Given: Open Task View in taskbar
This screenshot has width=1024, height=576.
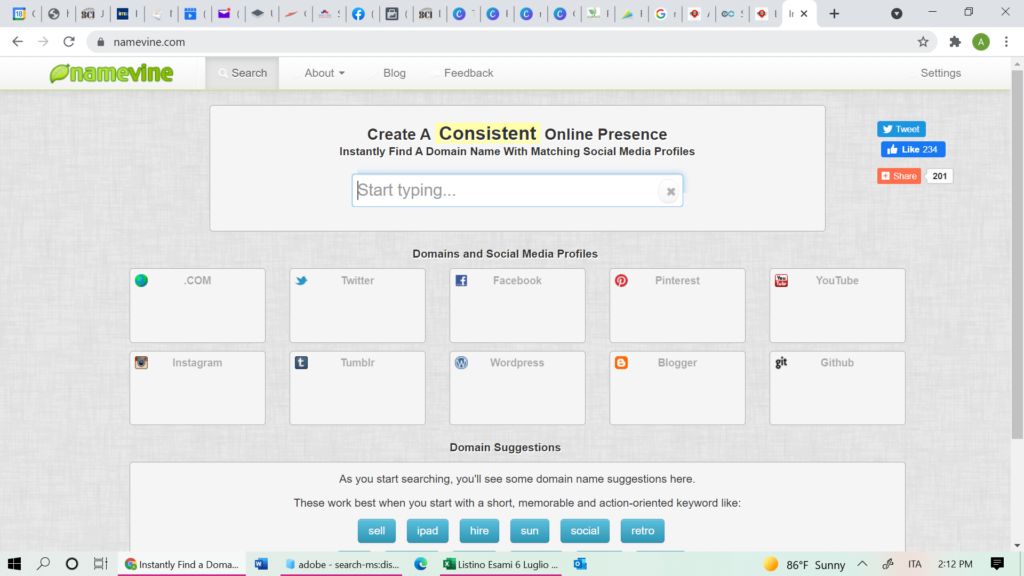Looking at the screenshot, I should click(100, 564).
